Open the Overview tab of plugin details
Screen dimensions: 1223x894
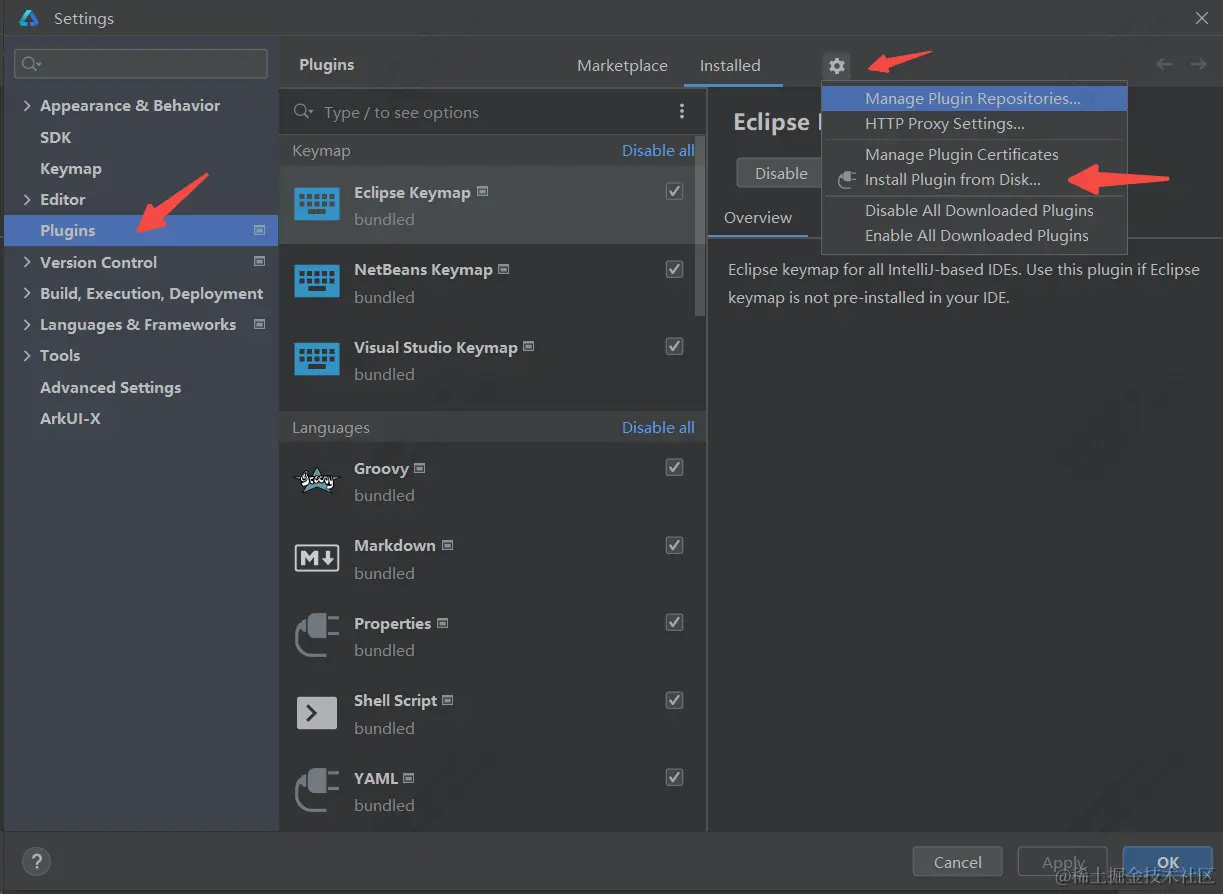758,217
